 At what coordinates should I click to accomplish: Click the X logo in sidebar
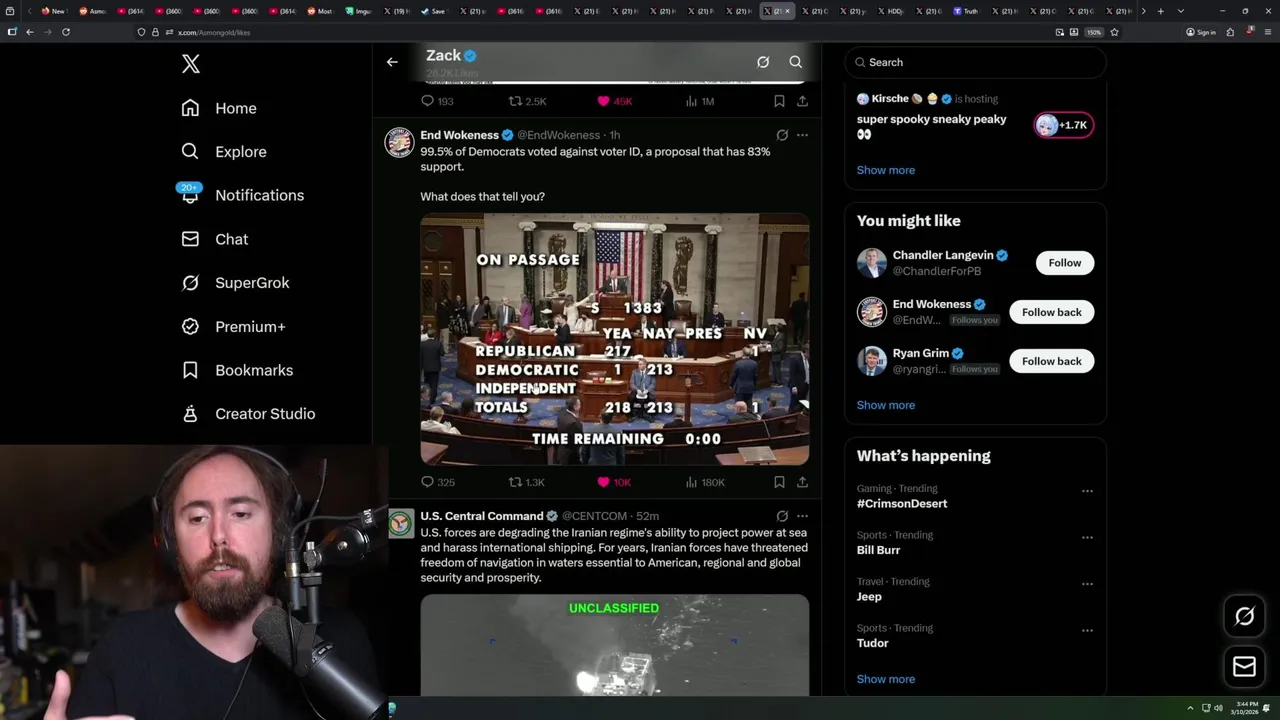tap(191, 64)
